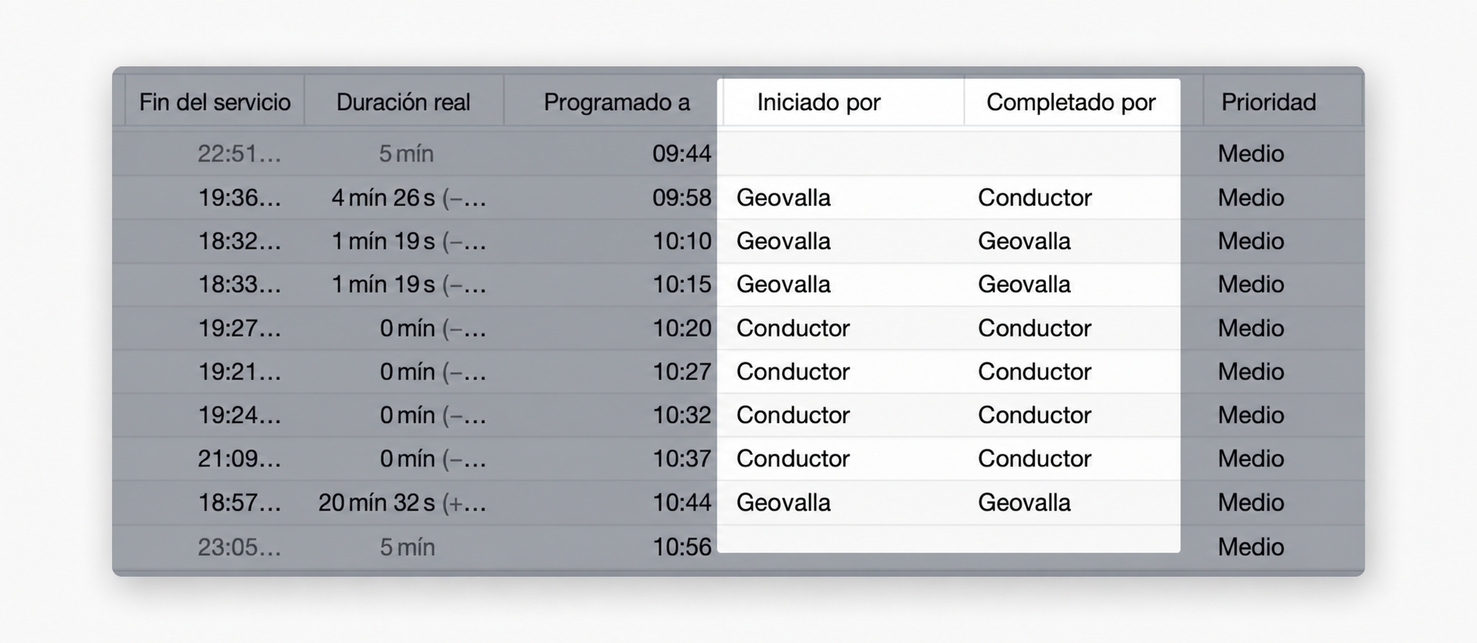Screen dimensions: 1477x643
Task: Click Conductor under Completado por, 09:58 row
Action: click(1035, 198)
